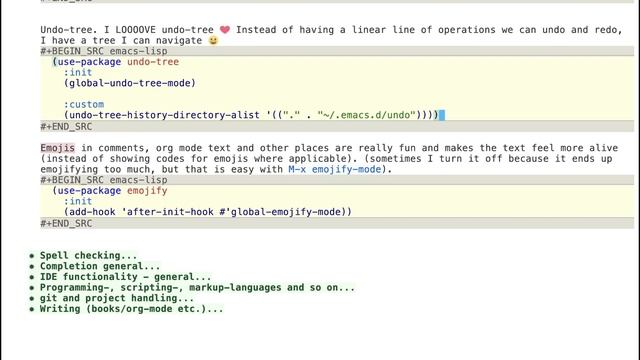Expand the 'Programming-, scripting-, markup-languages' heading
Viewport: 640px width, 360px height.
pyautogui.click(x=197, y=287)
